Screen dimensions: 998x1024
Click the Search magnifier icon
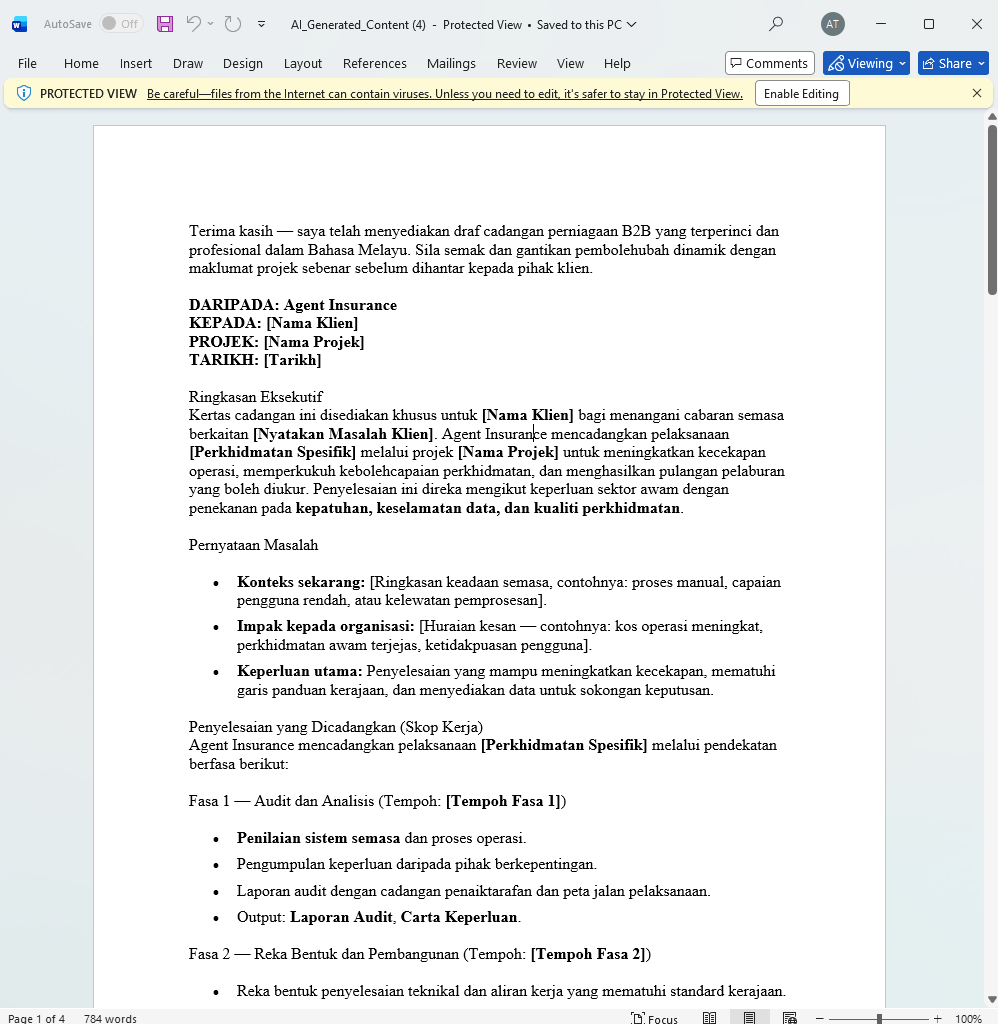[x=776, y=24]
